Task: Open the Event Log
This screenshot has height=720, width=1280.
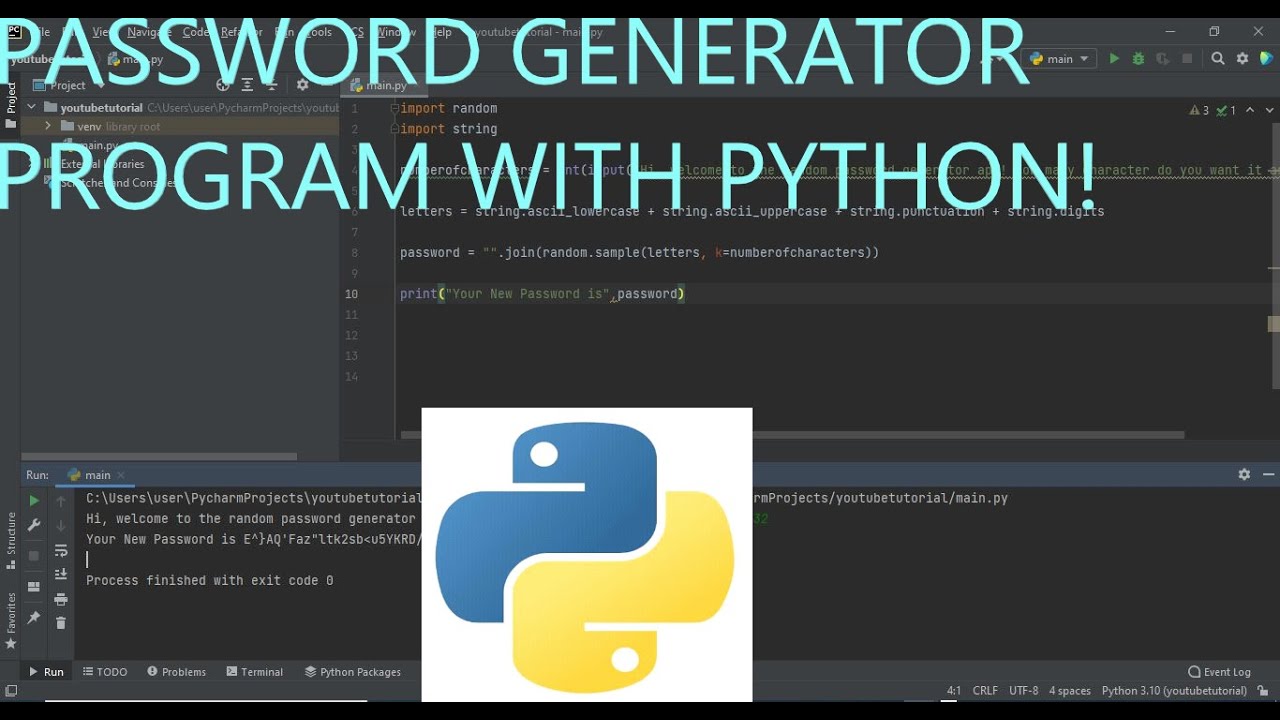Action: (1220, 672)
